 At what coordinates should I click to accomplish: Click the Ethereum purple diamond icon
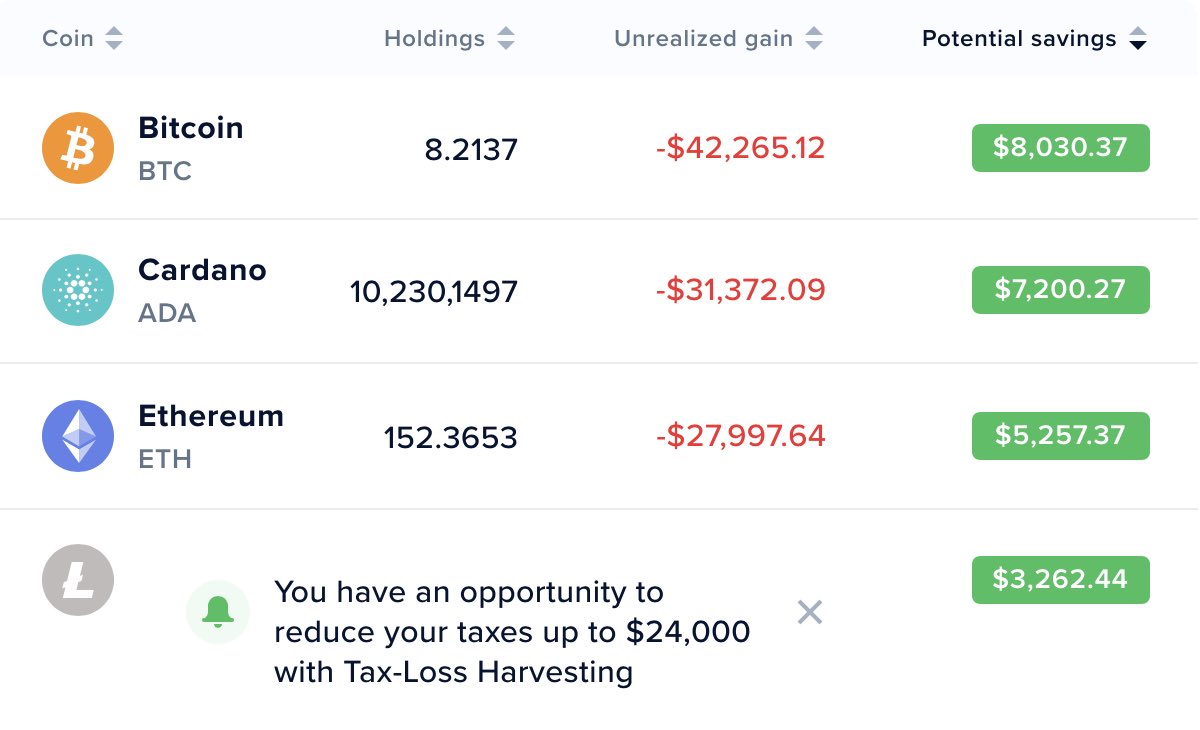78,436
